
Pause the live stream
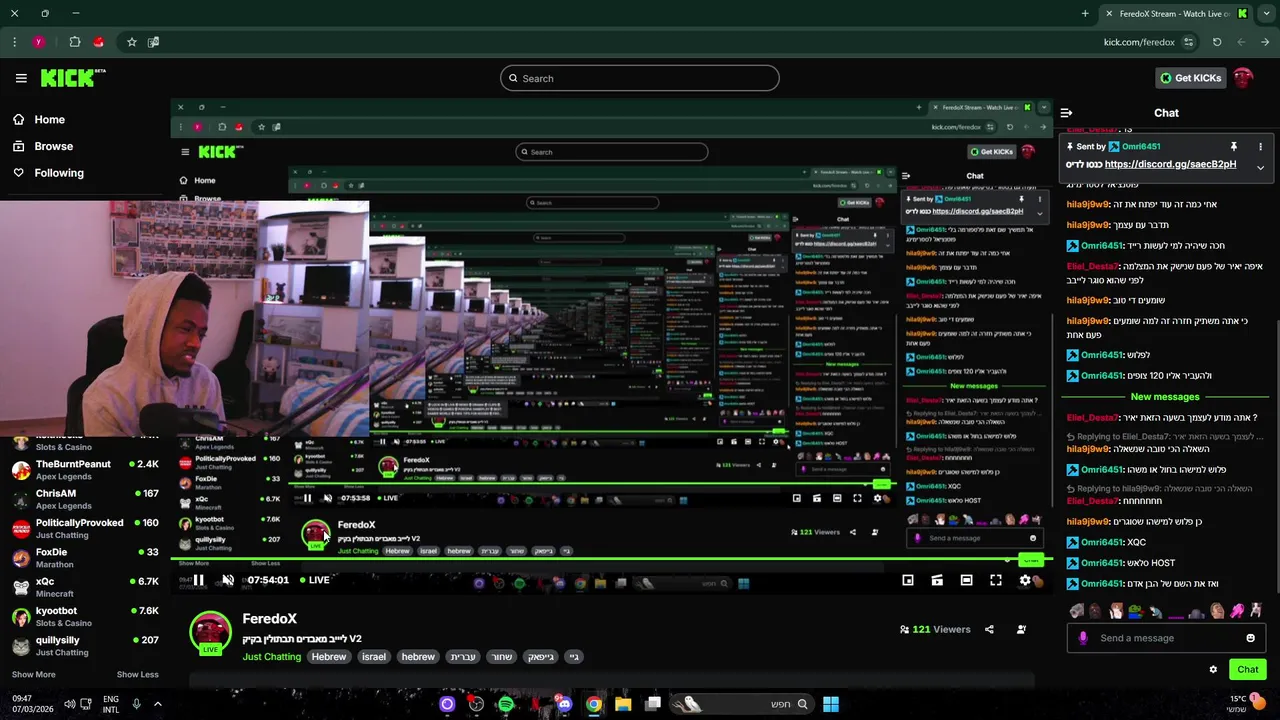click(x=198, y=580)
